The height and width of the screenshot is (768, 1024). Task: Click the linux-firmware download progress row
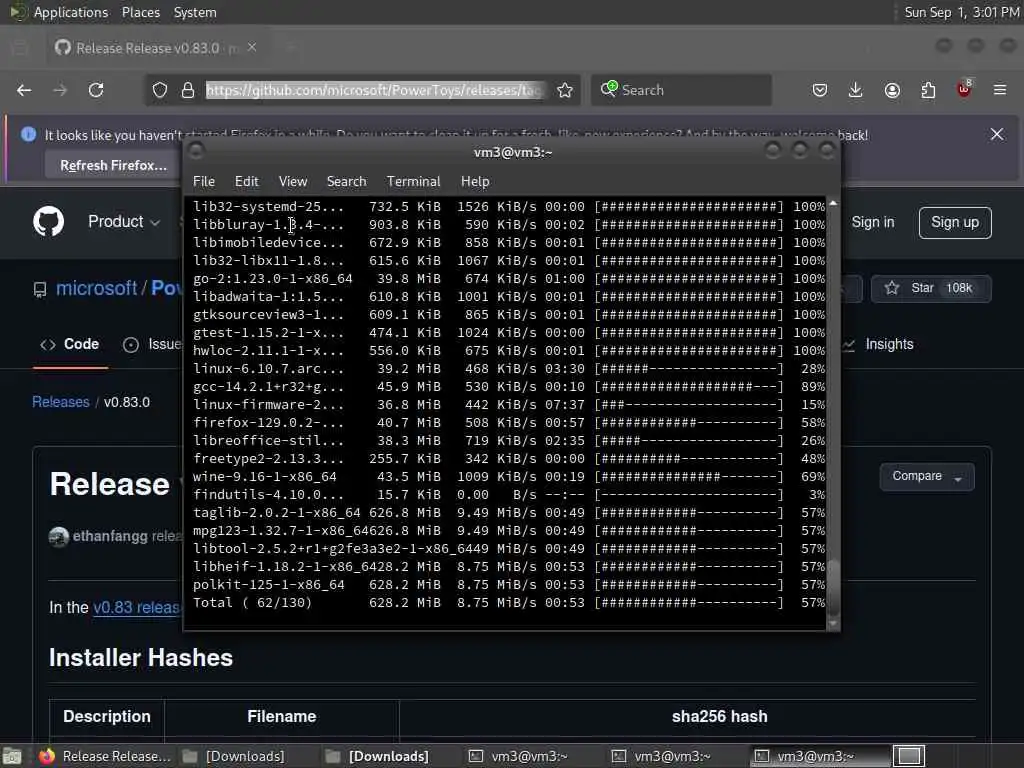[509, 405]
